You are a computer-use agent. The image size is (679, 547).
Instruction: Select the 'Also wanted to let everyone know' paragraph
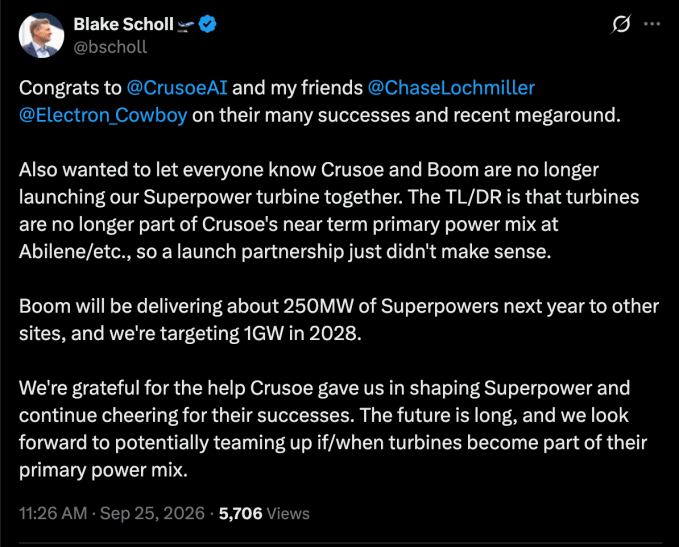point(329,210)
